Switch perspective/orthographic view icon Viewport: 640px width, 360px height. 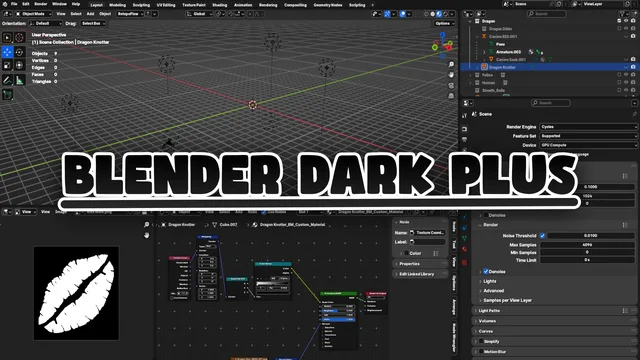[451, 96]
